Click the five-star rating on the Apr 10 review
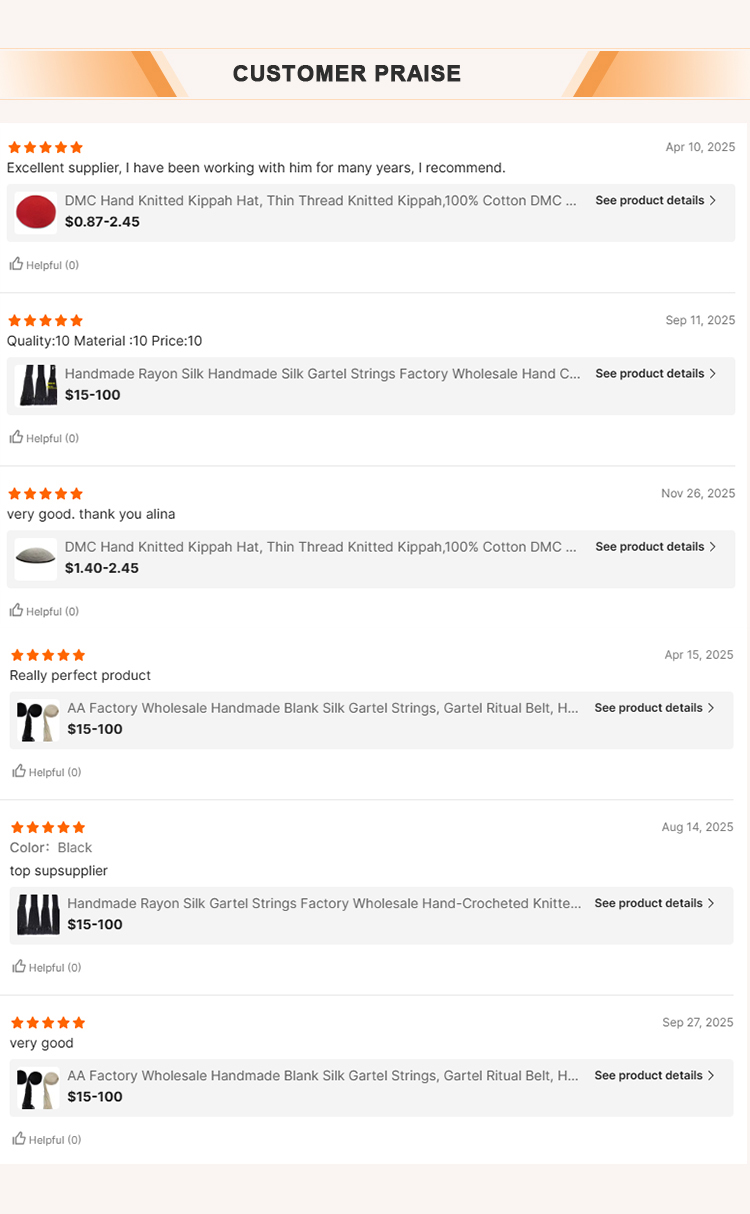Screen dimensions: 750x1214 [45, 148]
